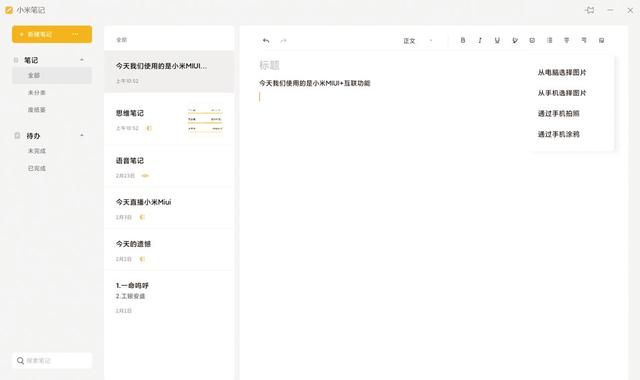Screen dimensions: 640x380
Task: Click the 思维笔记 mind map thumbnail
Action: (x=205, y=120)
